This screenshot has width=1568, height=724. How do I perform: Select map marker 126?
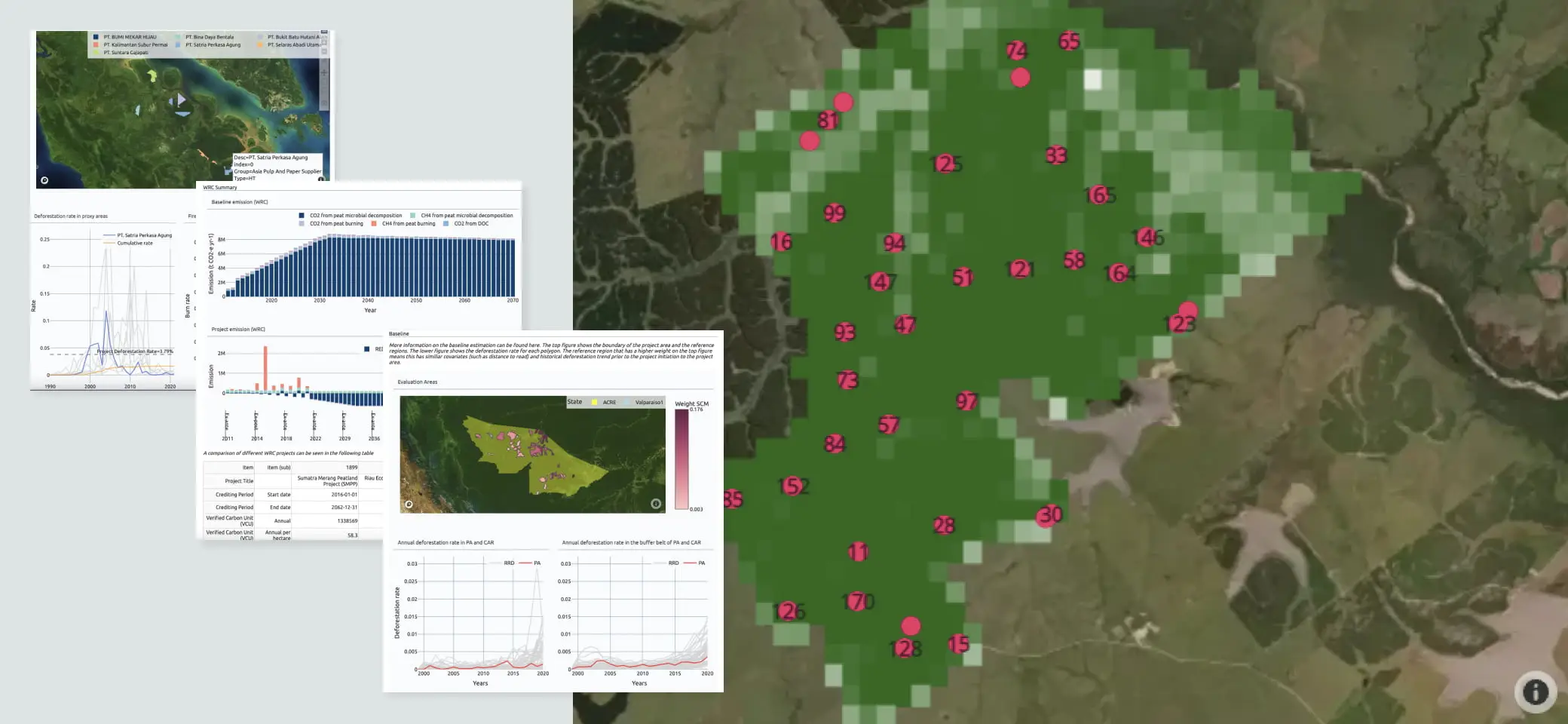(x=789, y=611)
